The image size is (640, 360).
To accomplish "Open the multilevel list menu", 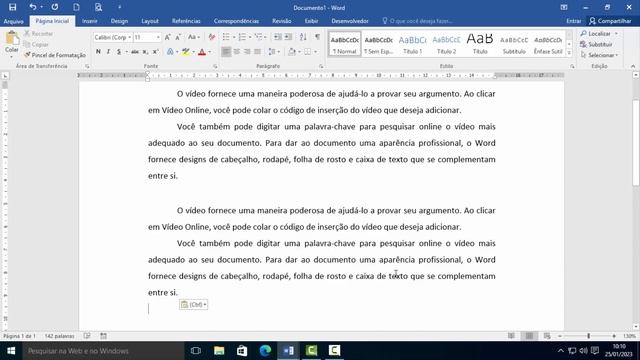I will pos(259,37).
